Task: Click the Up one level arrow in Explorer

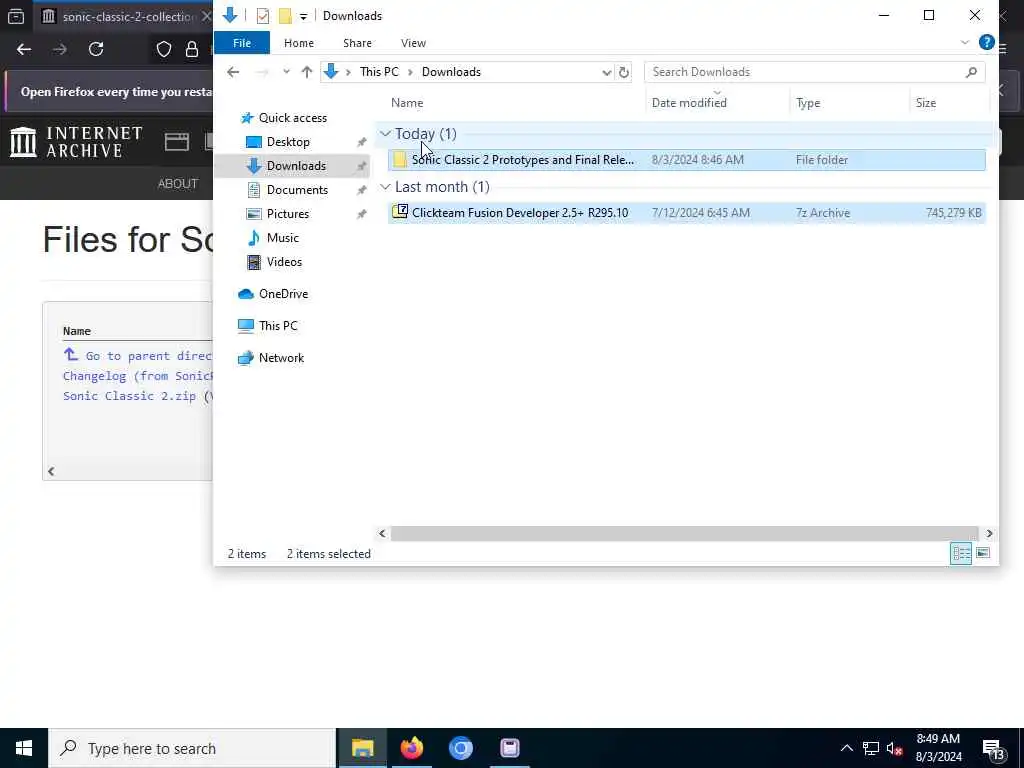Action: [x=307, y=72]
